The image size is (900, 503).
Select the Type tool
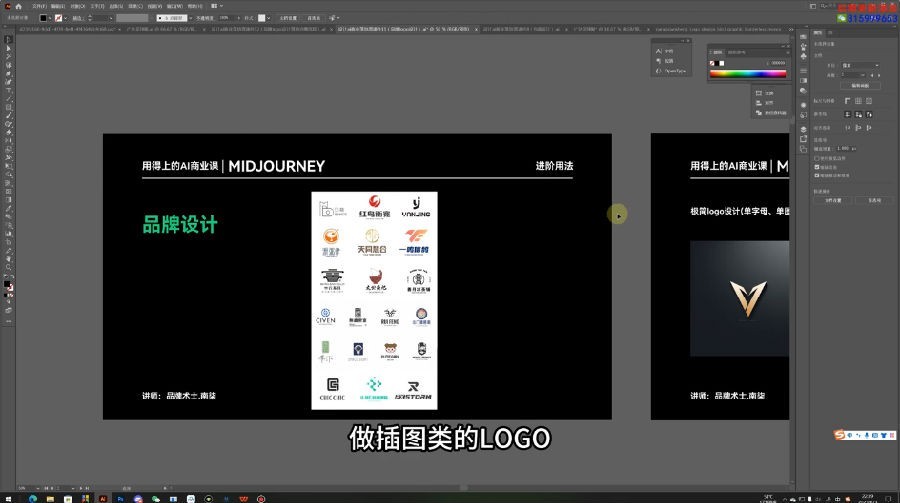[x=8, y=90]
